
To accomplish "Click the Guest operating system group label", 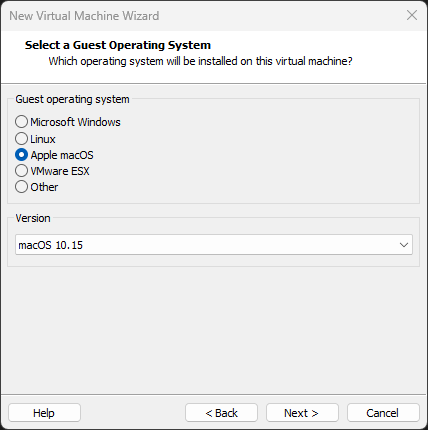I will coord(72,99).
